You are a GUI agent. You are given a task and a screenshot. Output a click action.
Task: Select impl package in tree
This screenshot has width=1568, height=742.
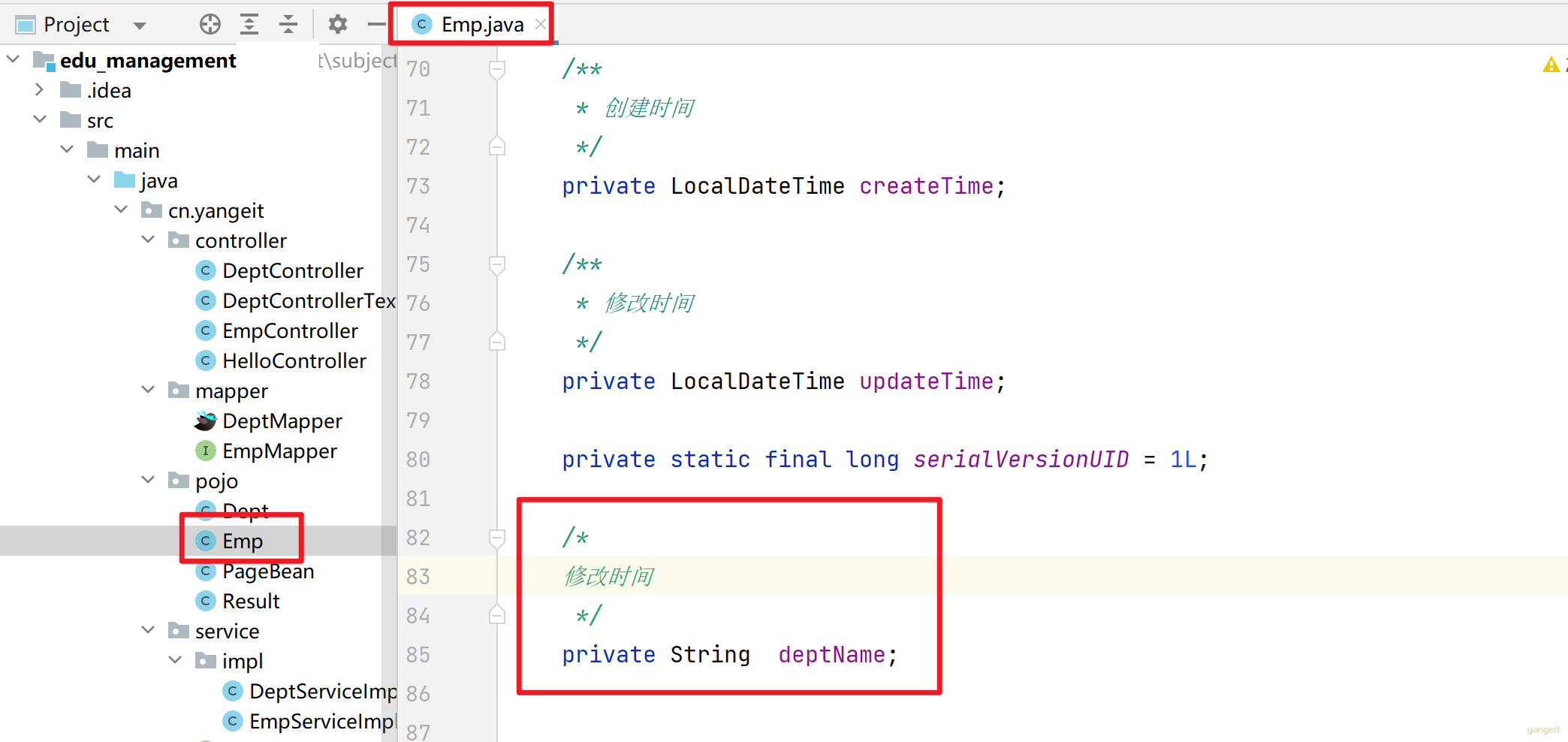(242, 661)
